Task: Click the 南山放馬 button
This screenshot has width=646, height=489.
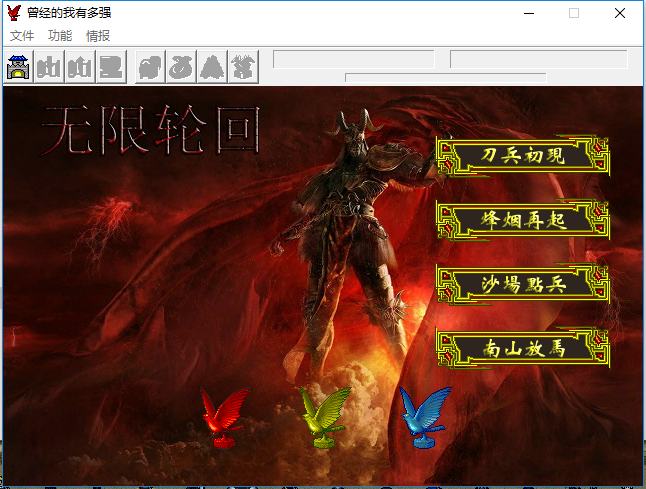Action: coord(523,349)
